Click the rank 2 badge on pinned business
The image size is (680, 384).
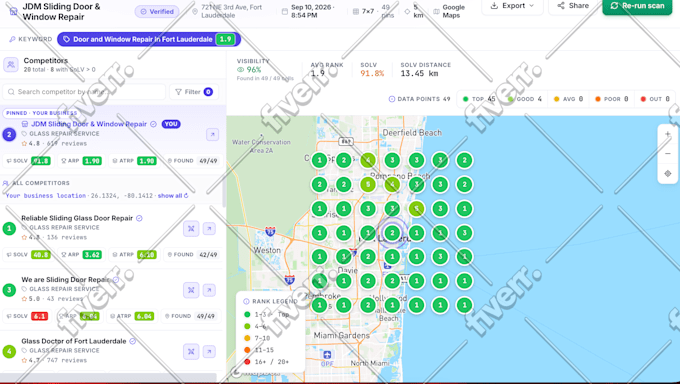click(9, 135)
